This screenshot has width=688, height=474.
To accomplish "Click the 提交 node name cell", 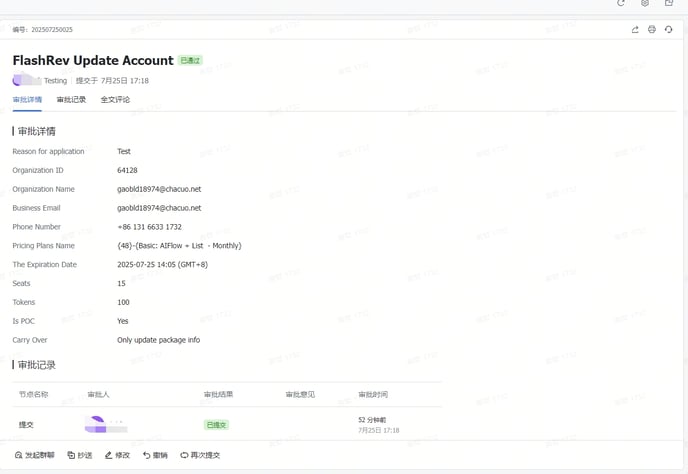I will pyautogui.click(x=26, y=425).
